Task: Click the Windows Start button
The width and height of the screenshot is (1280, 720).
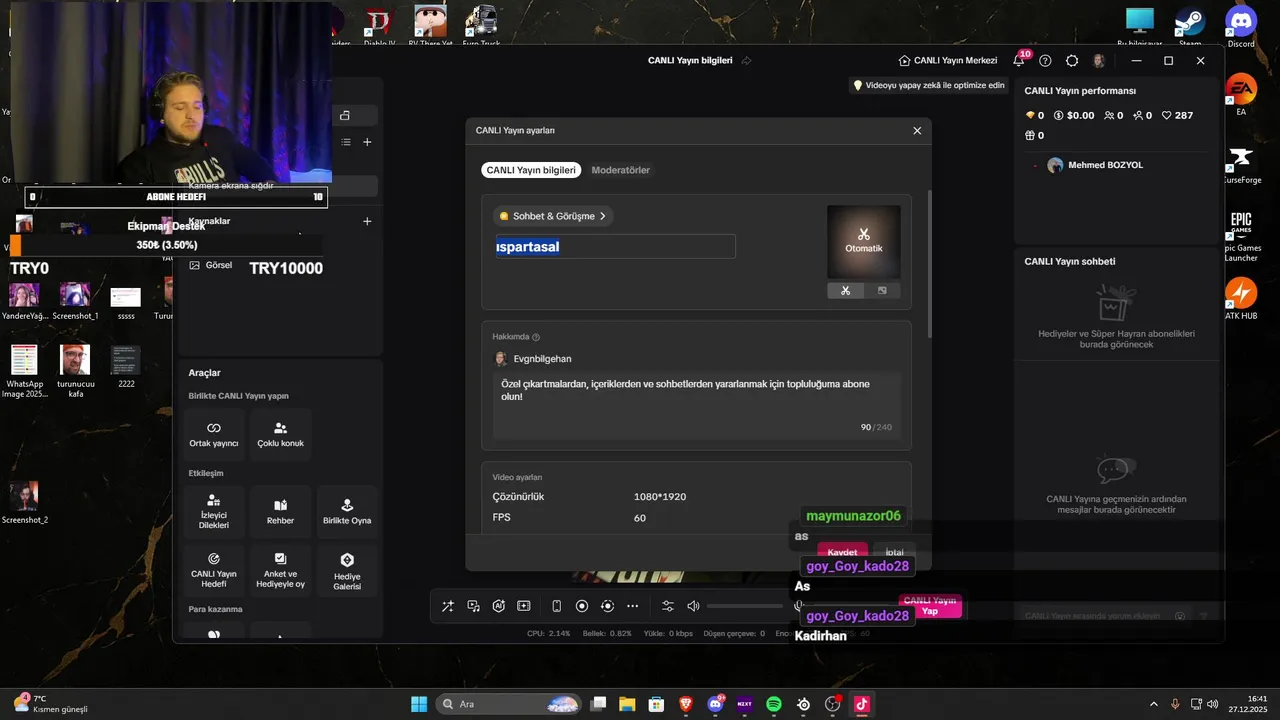Action: point(419,704)
